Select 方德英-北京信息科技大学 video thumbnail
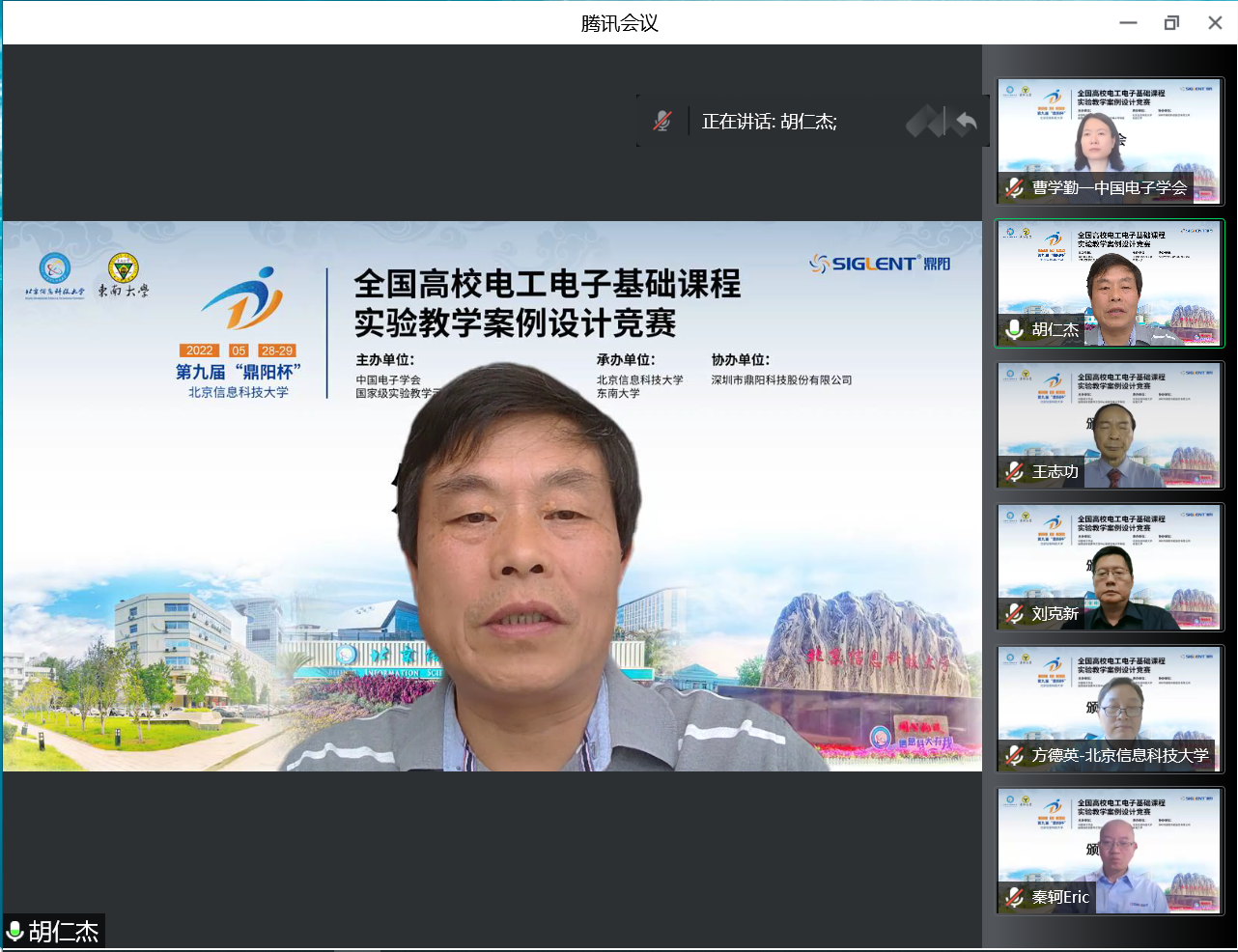Viewport: 1238px width, 952px height. pos(1110,710)
